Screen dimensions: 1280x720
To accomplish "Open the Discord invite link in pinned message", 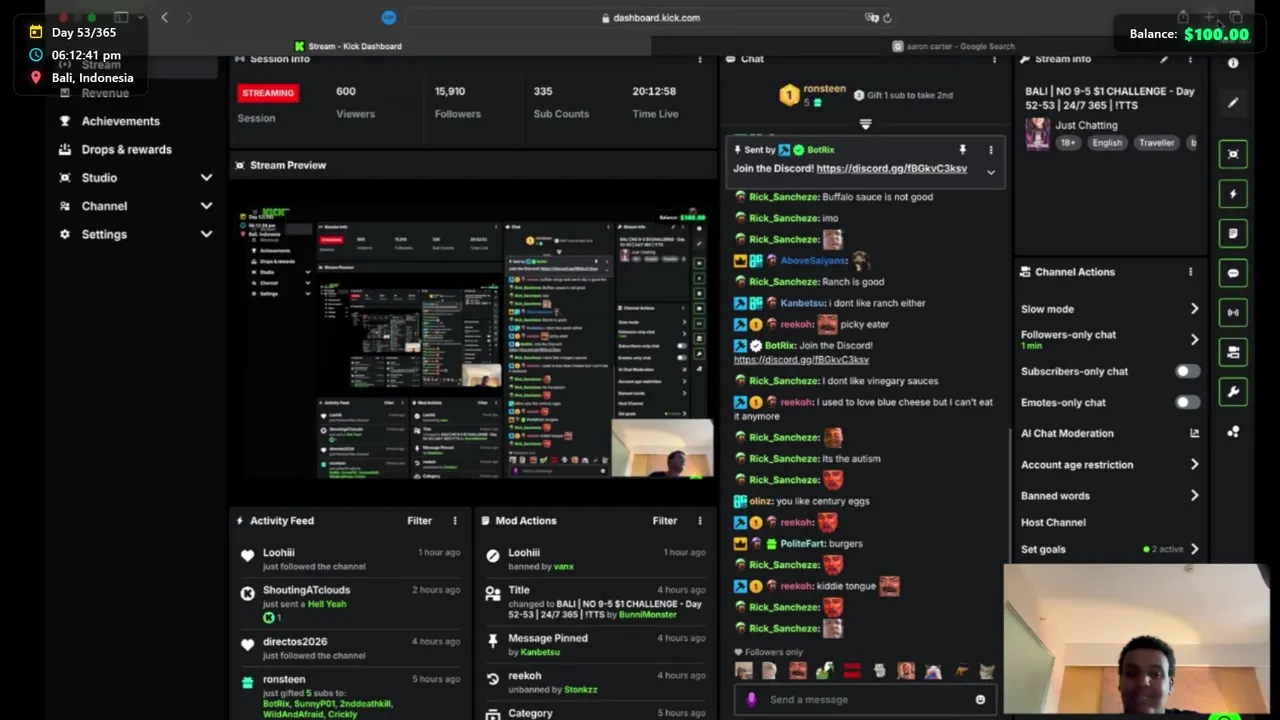I will [891, 168].
